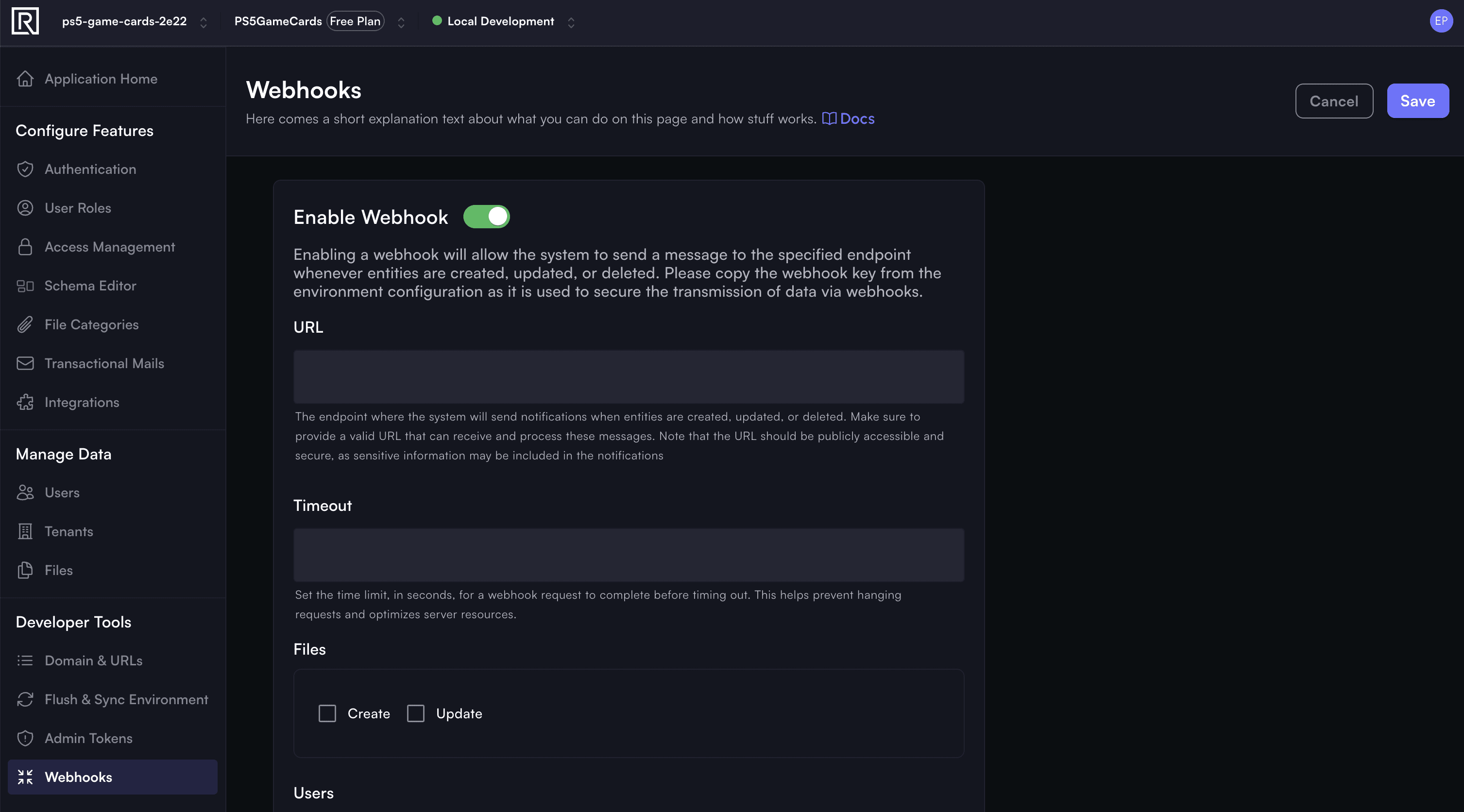Go to Schema Editor in sidebar
Viewport: 1464px width, 812px height.
[x=90, y=286]
